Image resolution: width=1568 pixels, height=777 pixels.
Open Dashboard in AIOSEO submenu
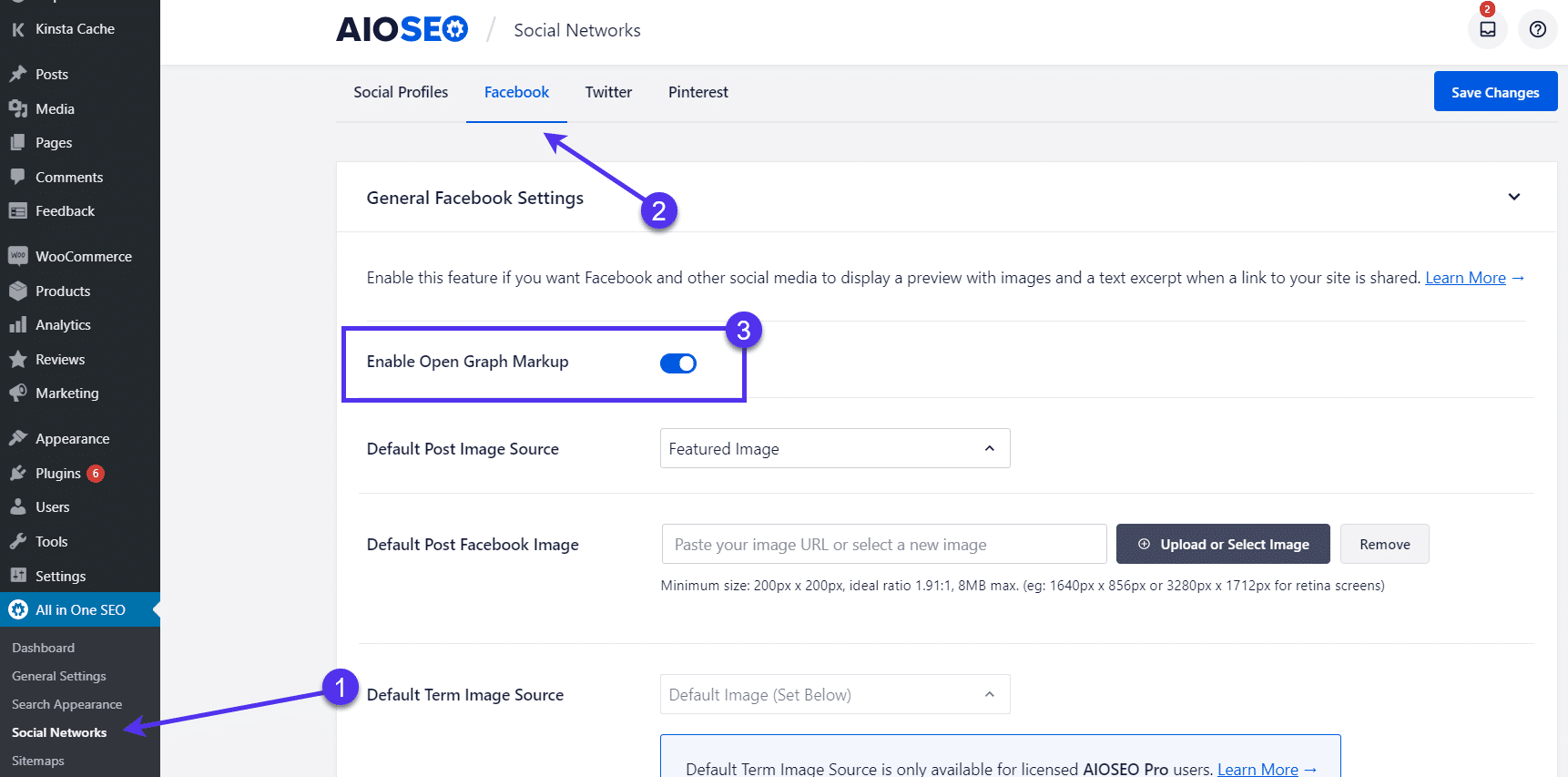coord(44,648)
